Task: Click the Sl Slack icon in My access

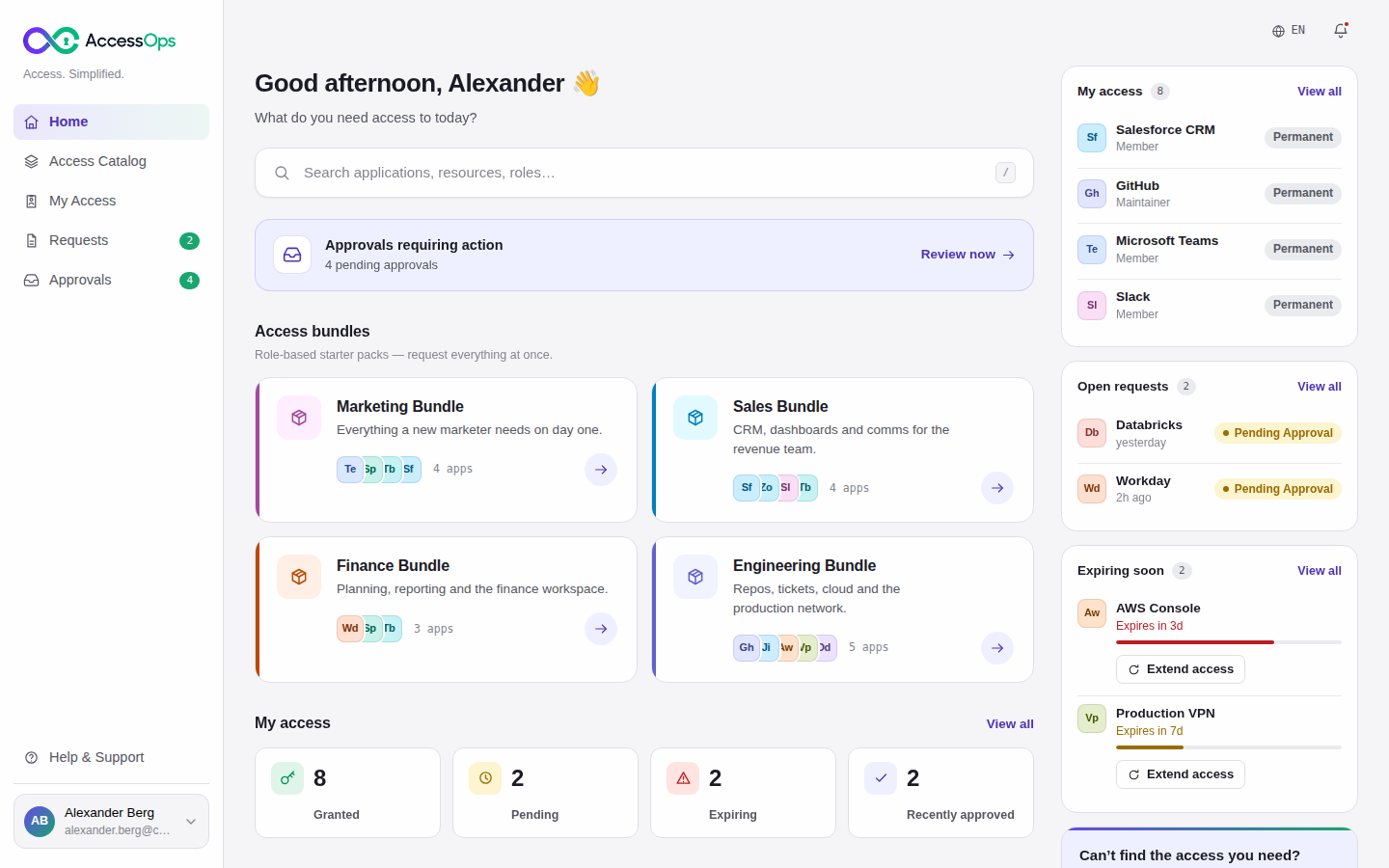Action: pos(1092,306)
